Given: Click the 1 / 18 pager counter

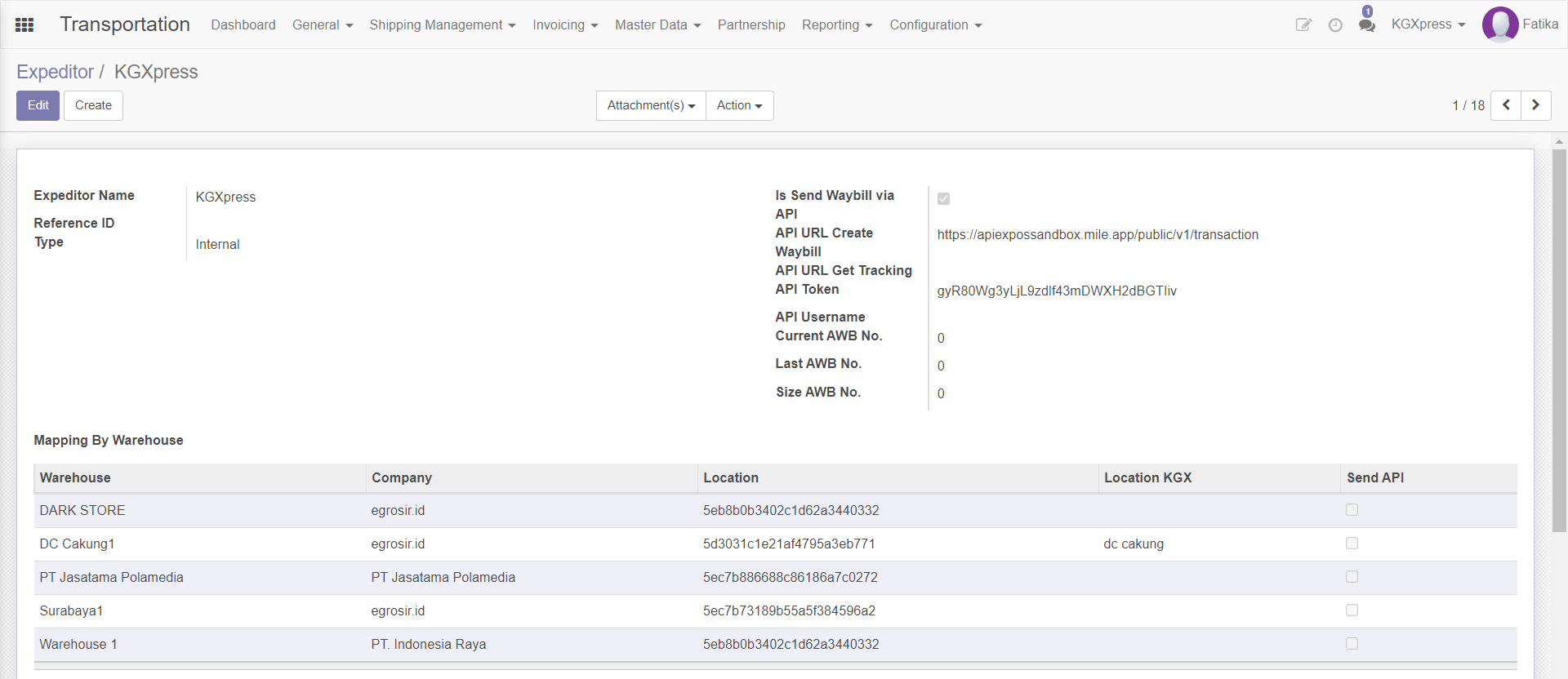Looking at the screenshot, I should 1468,105.
